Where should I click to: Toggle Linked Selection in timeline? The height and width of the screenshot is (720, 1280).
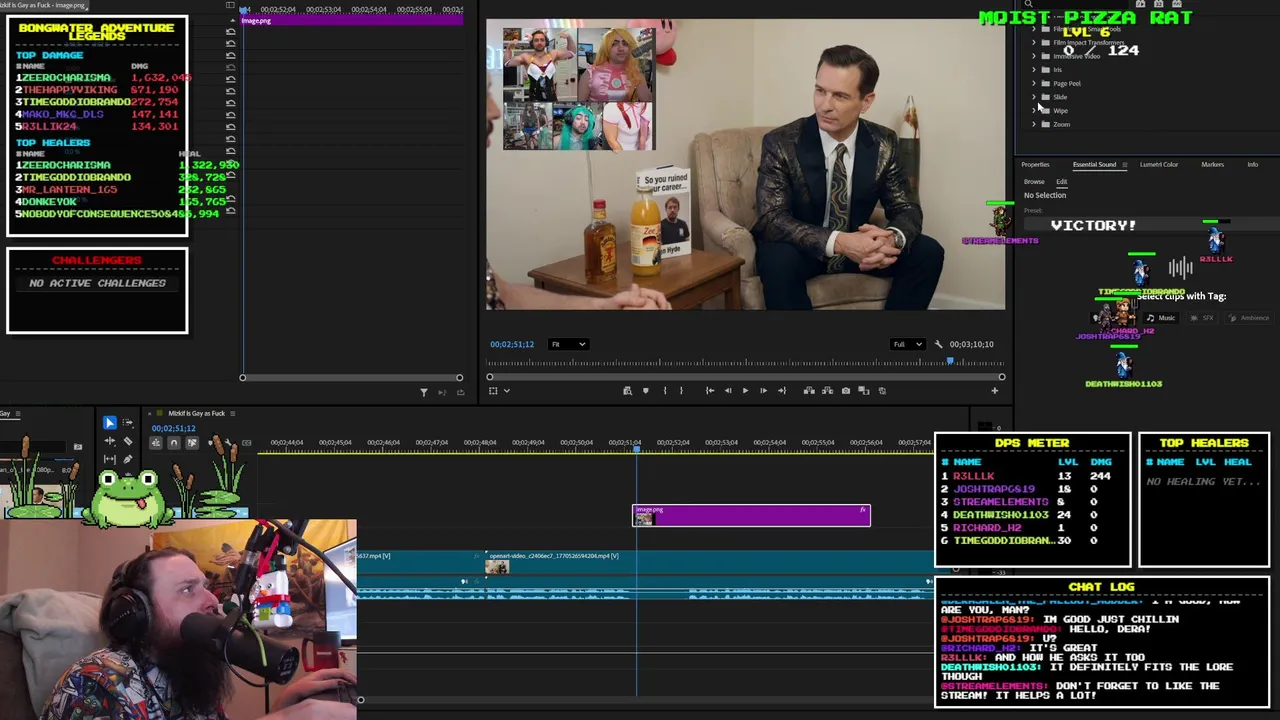[x=192, y=443]
